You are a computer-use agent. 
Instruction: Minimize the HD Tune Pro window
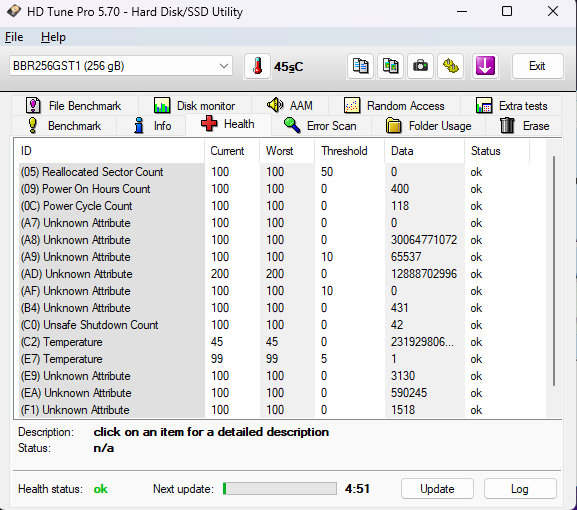(462, 11)
